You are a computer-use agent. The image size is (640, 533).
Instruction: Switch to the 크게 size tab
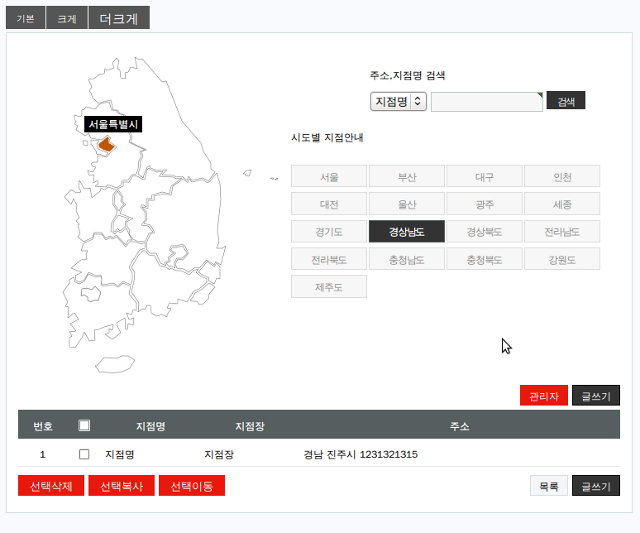click(67, 18)
